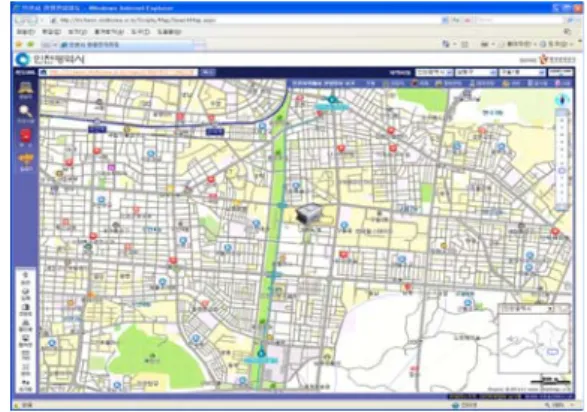Click the magnifying glass search icon in sidebar
Viewport: 587px width, 412px height.
point(25,112)
